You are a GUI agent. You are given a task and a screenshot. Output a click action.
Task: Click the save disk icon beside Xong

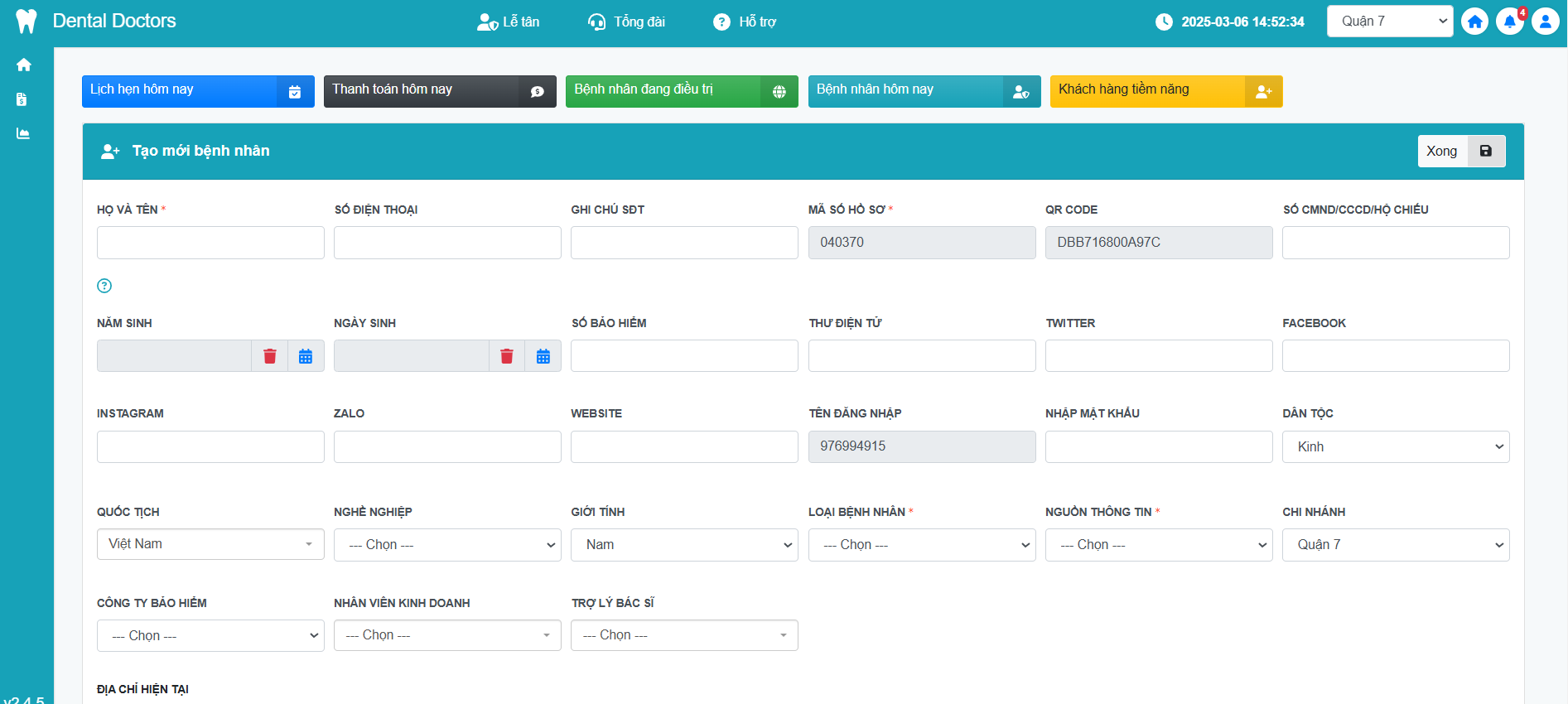tap(1486, 152)
